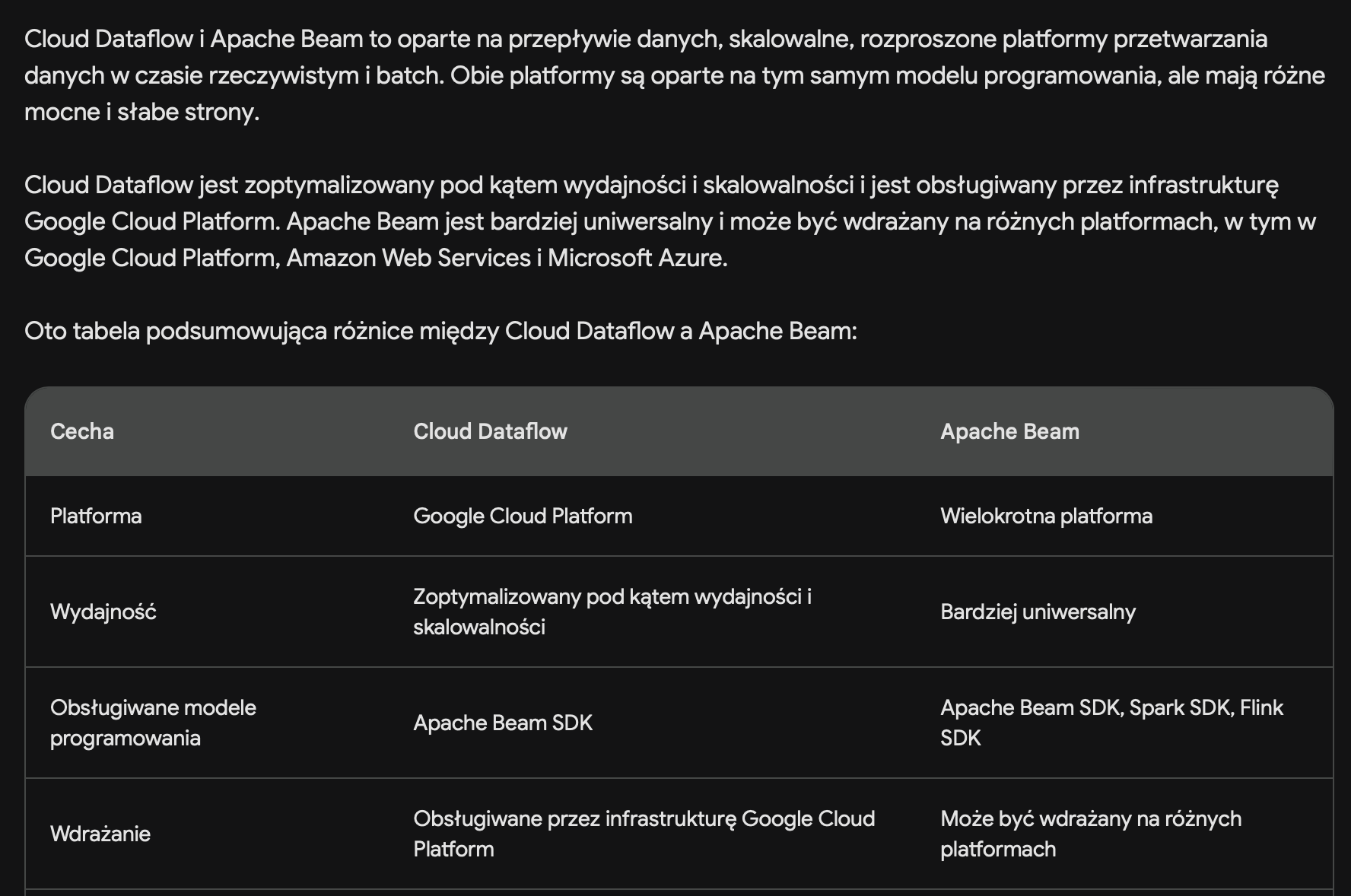The height and width of the screenshot is (896, 1351).
Task: Select the "Obsługiwane modele programowania" row label
Action: 153,723
